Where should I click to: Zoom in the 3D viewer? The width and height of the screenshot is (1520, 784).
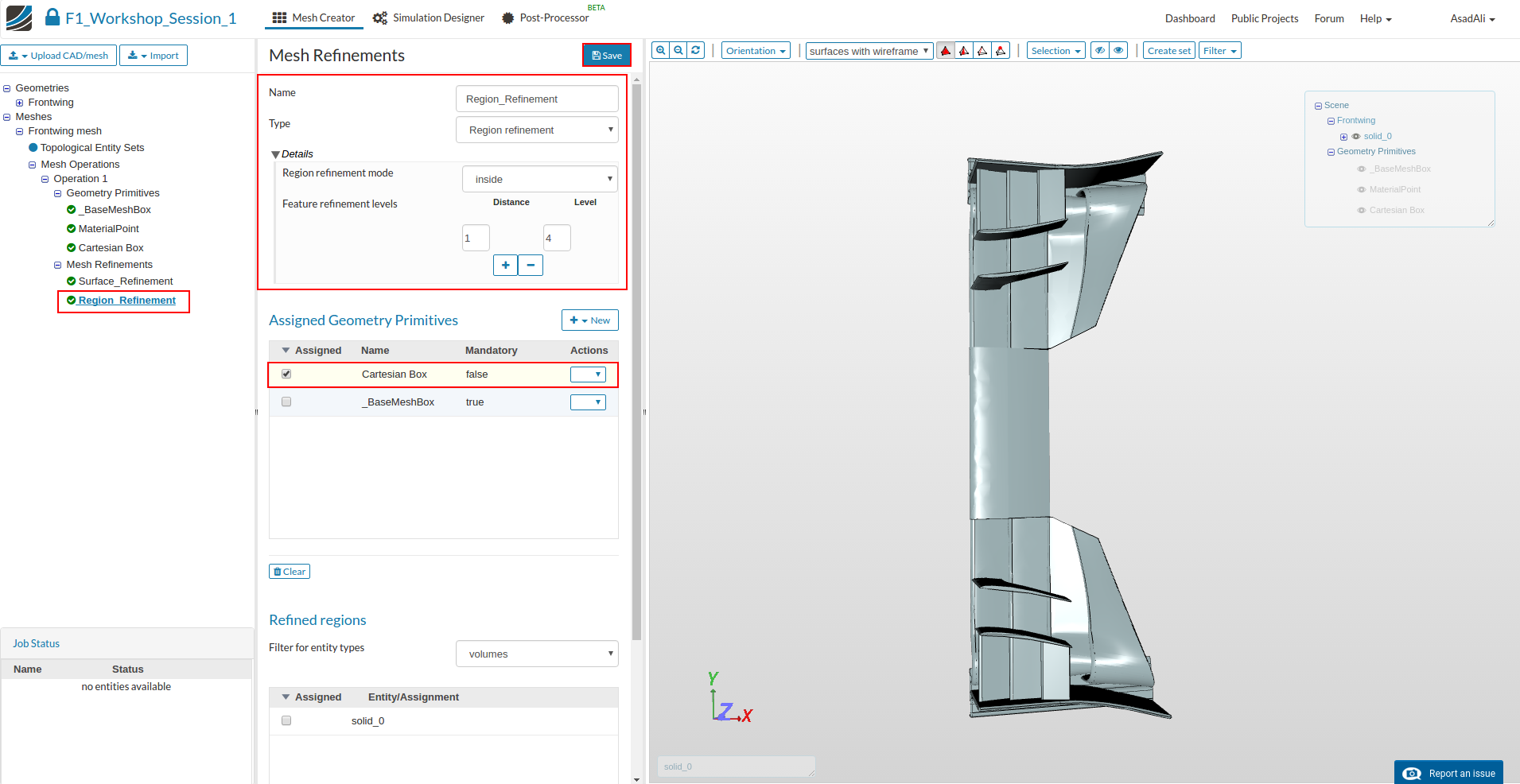coord(660,50)
